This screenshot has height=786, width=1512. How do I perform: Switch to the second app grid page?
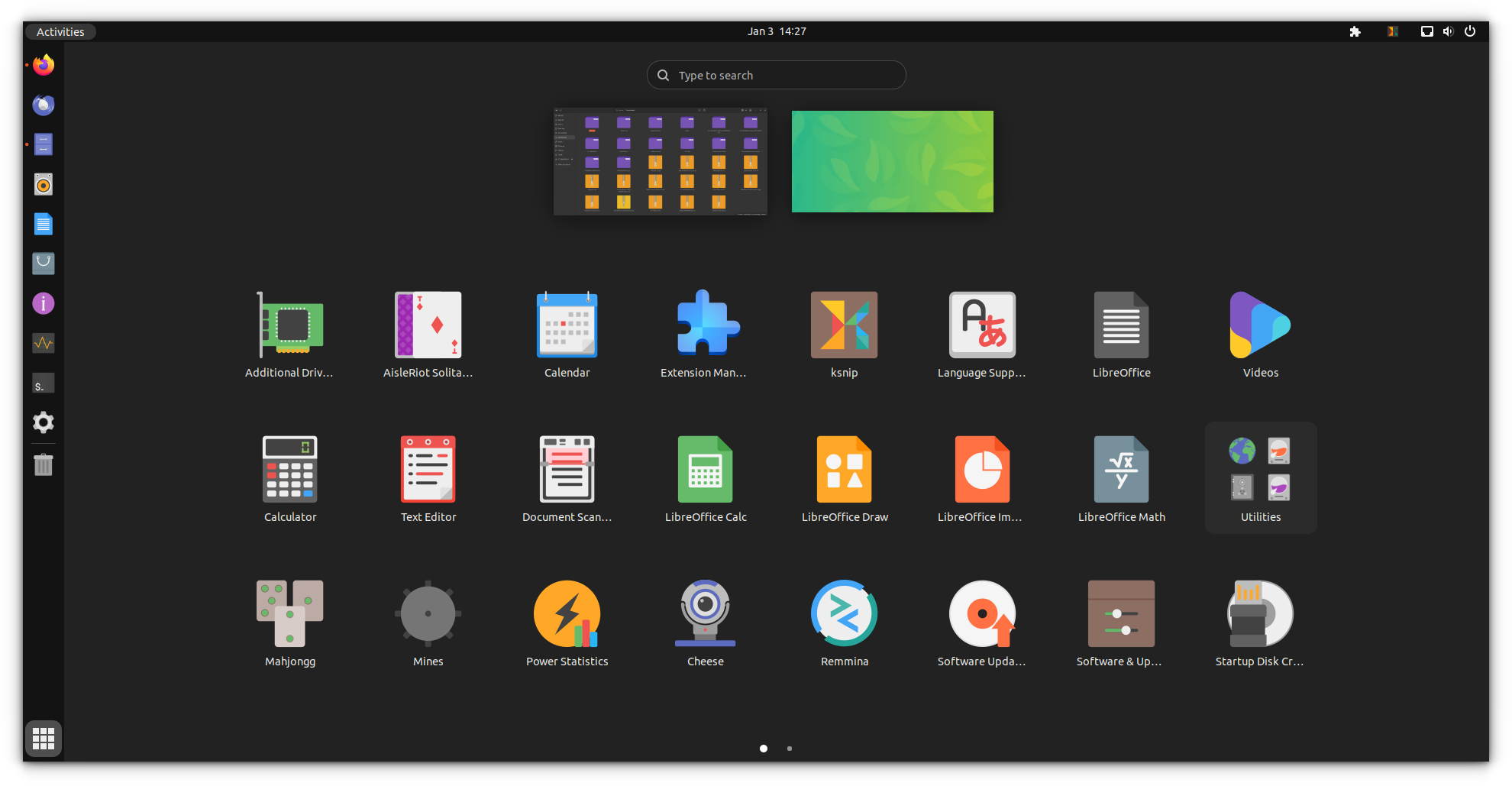(790, 749)
